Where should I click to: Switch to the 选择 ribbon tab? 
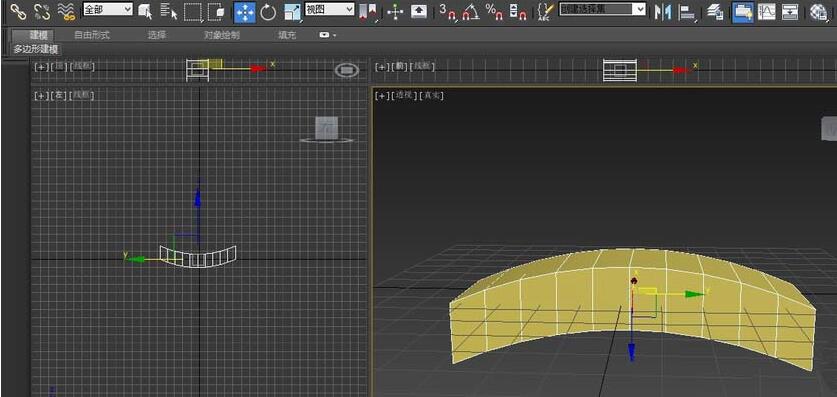coord(157,35)
